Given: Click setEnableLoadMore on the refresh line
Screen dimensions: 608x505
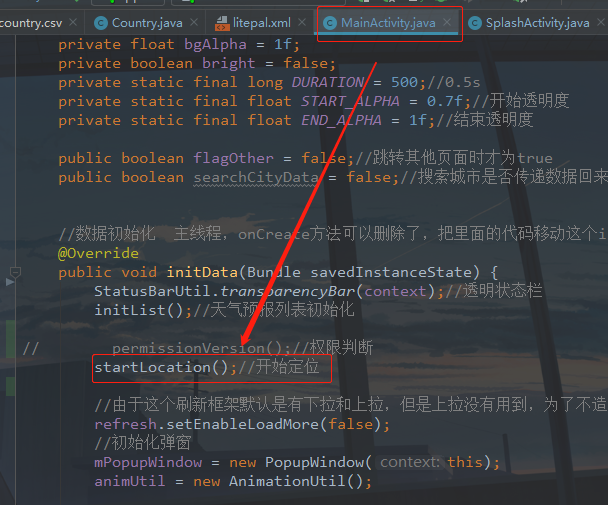Looking at the screenshot, I should pyautogui.click(x=242, y=424).
